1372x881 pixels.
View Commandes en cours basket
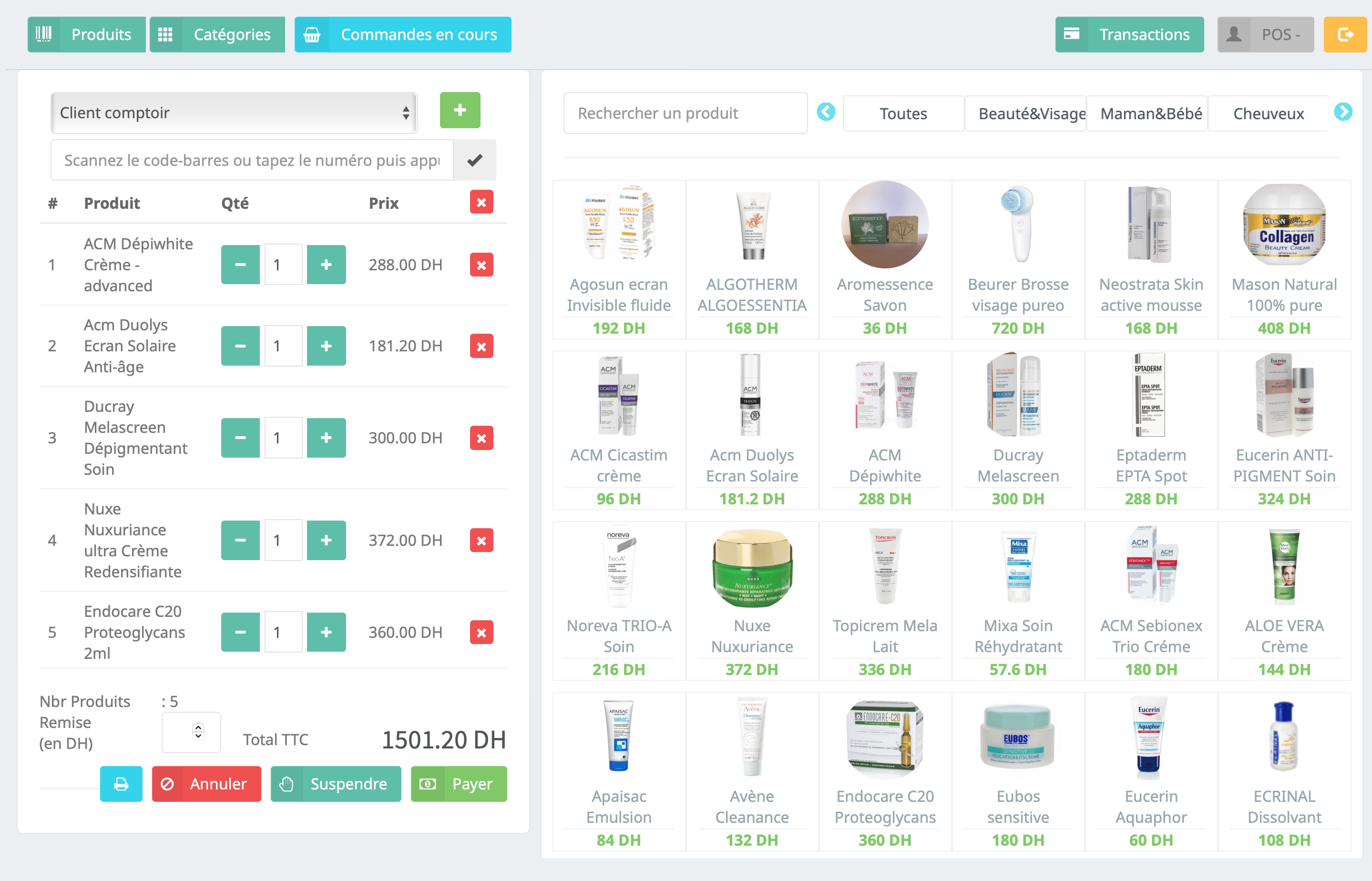pos(402,34)
